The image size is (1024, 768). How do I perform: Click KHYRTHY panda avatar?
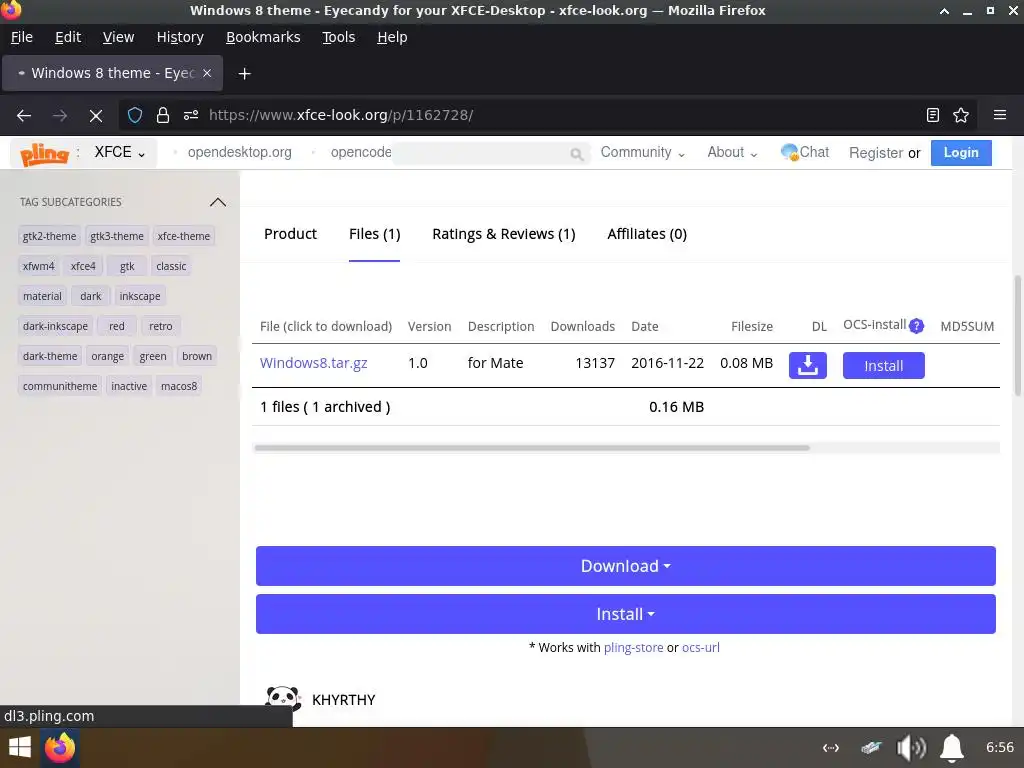coord(283,699)
